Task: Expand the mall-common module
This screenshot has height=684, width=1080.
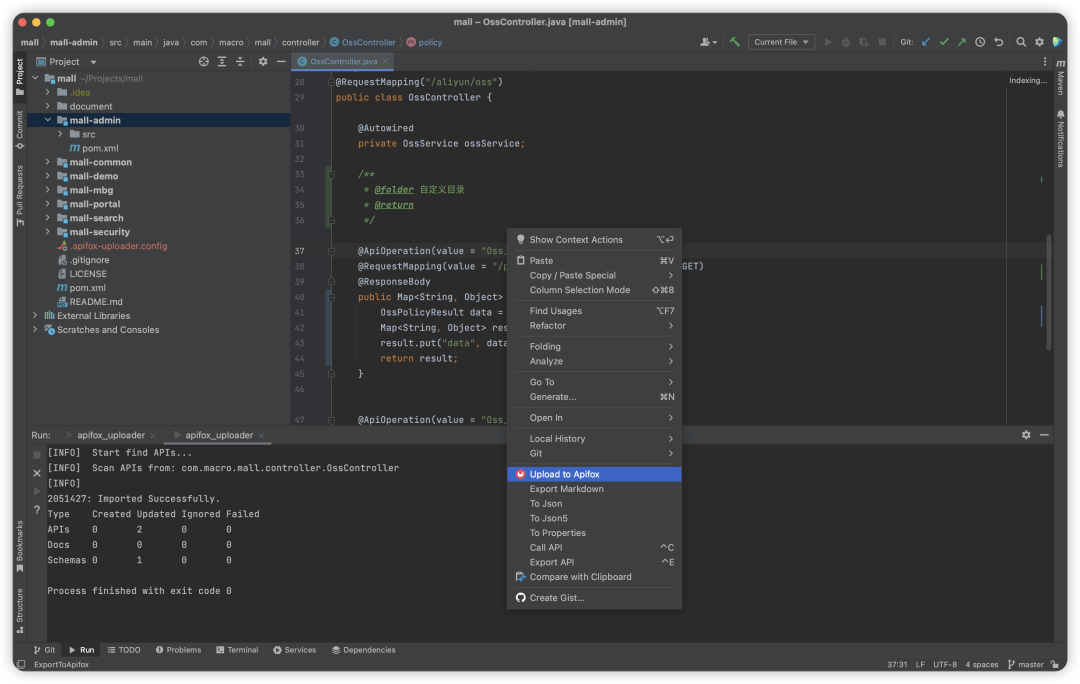Action: pos(48,162)
